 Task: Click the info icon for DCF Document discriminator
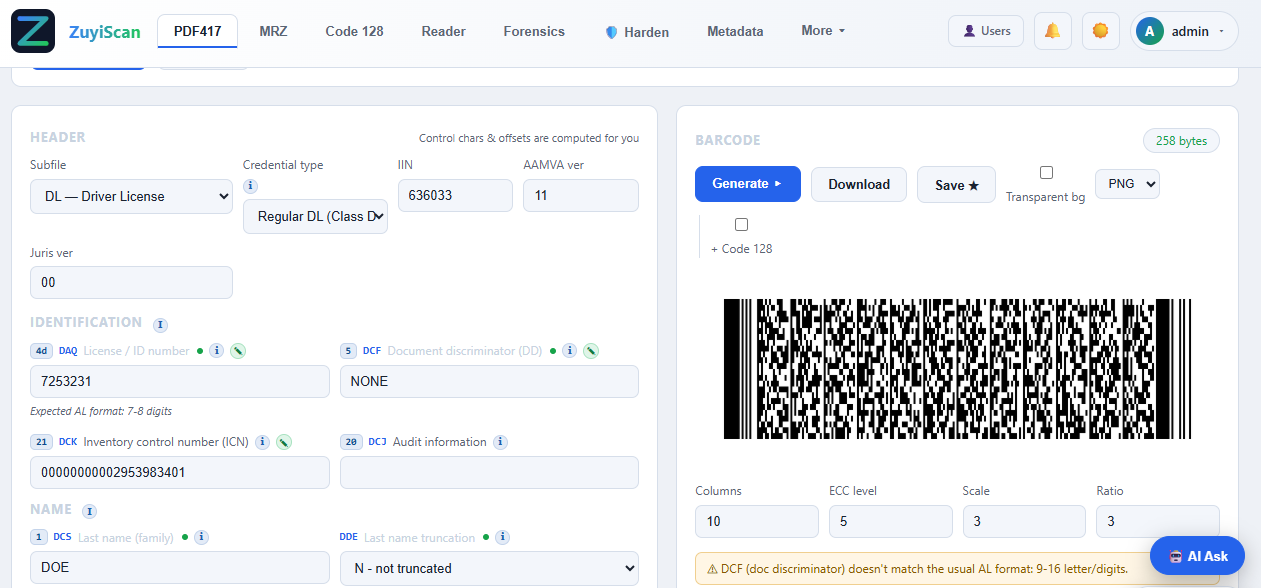(x=569, y=351)
